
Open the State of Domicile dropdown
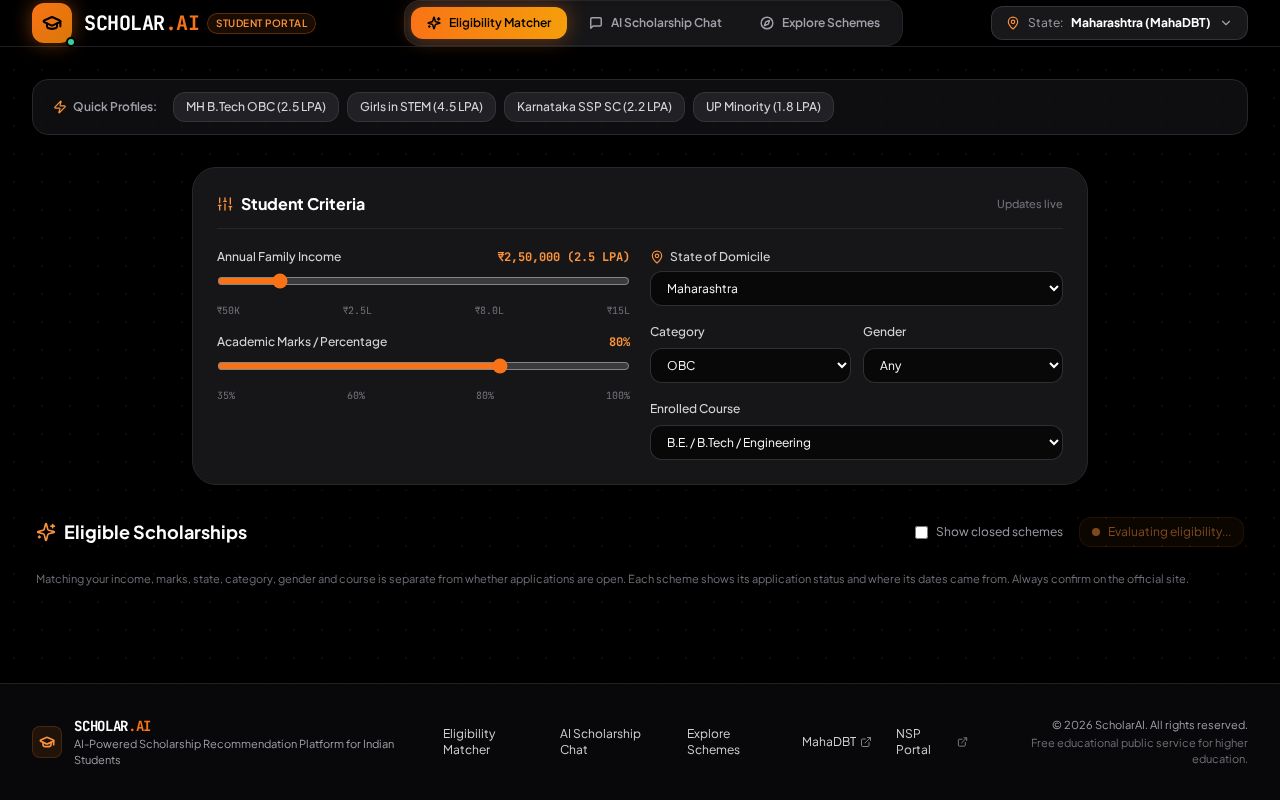pyautogui.click(x=856, y=288)
